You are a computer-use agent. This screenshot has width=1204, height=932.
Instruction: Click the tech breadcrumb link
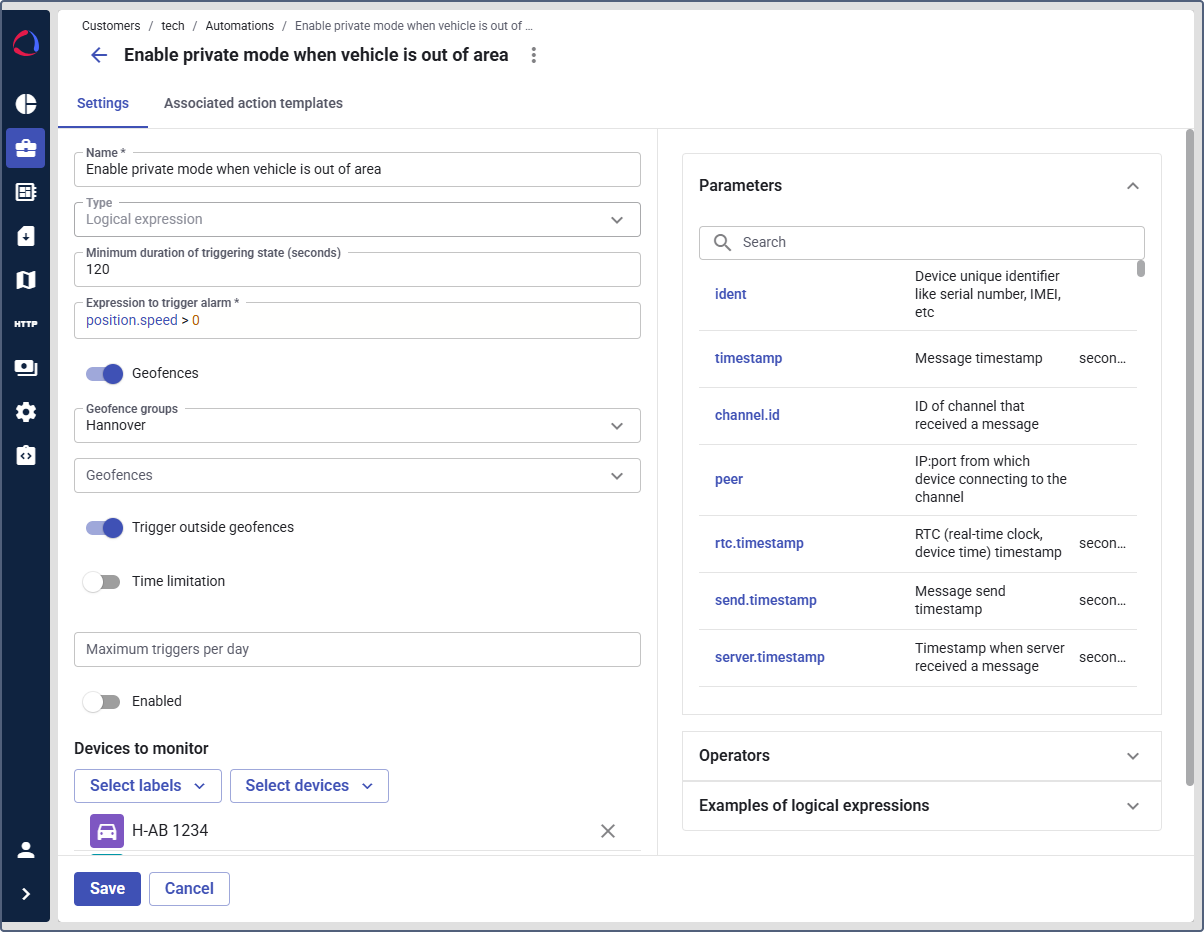pyautogui.click(x=173, y=26)
